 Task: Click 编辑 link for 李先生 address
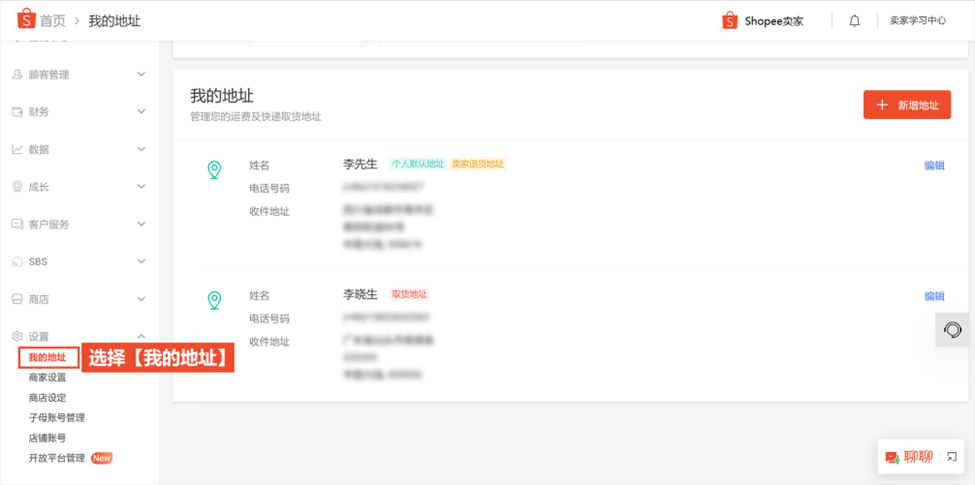tap(934, 166)
